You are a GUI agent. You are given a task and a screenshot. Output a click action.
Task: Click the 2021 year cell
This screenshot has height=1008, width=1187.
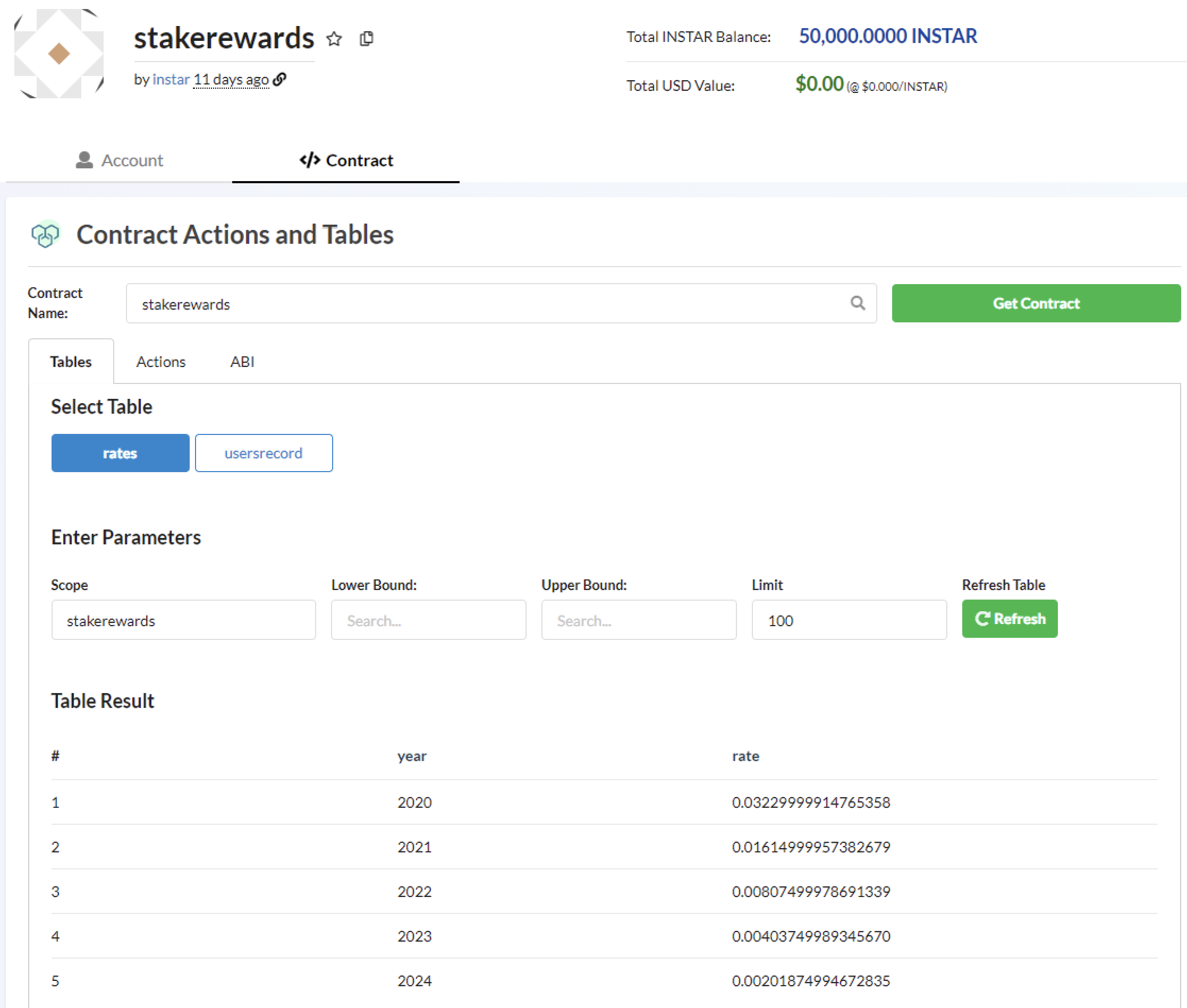[414, 847]
